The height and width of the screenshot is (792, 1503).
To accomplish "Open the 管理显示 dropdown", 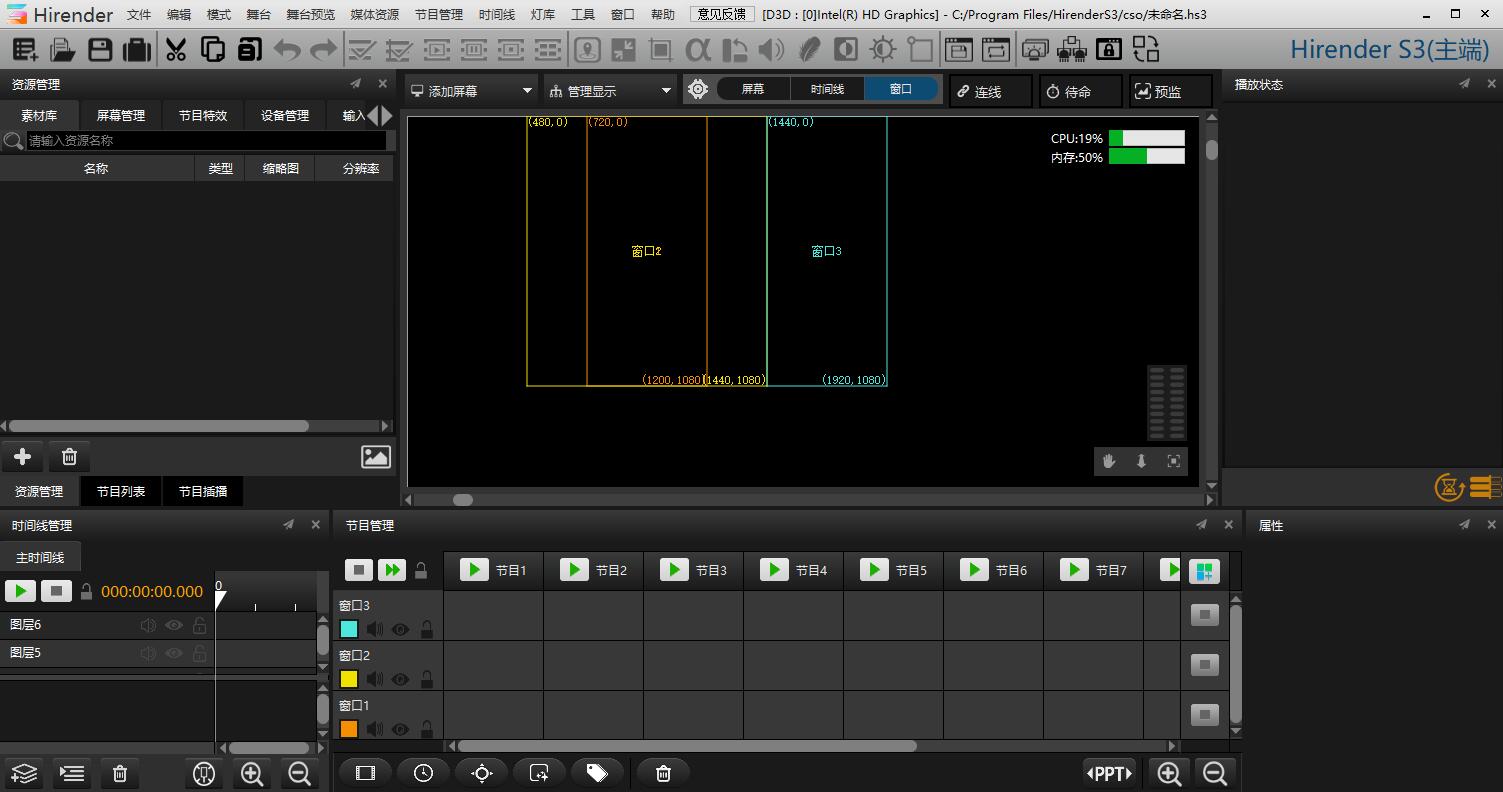I will tap(609, 91).
